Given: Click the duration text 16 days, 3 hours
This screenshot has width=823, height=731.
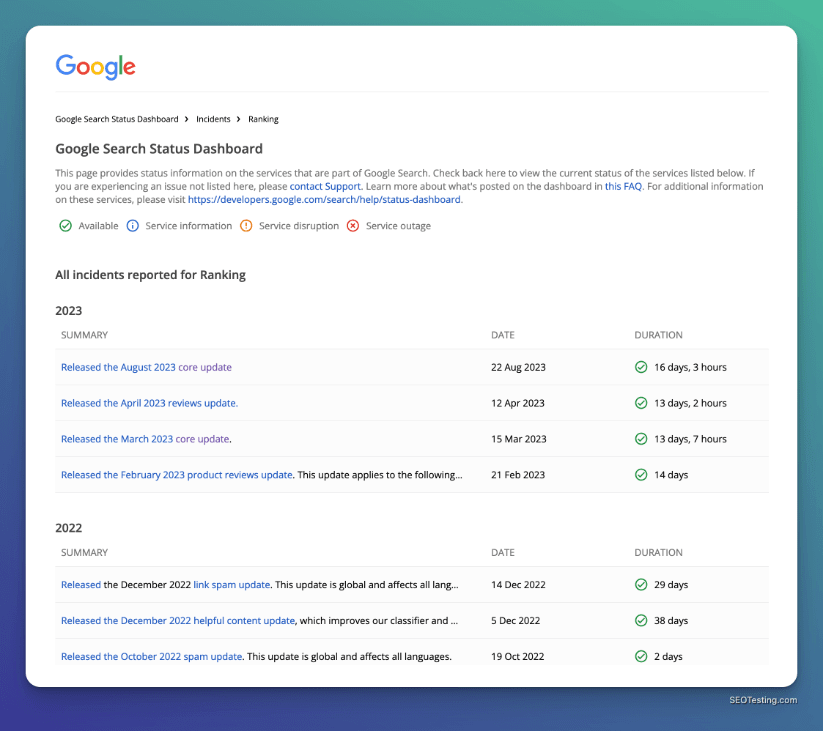Looking at the screenshot, I should 690,367.
